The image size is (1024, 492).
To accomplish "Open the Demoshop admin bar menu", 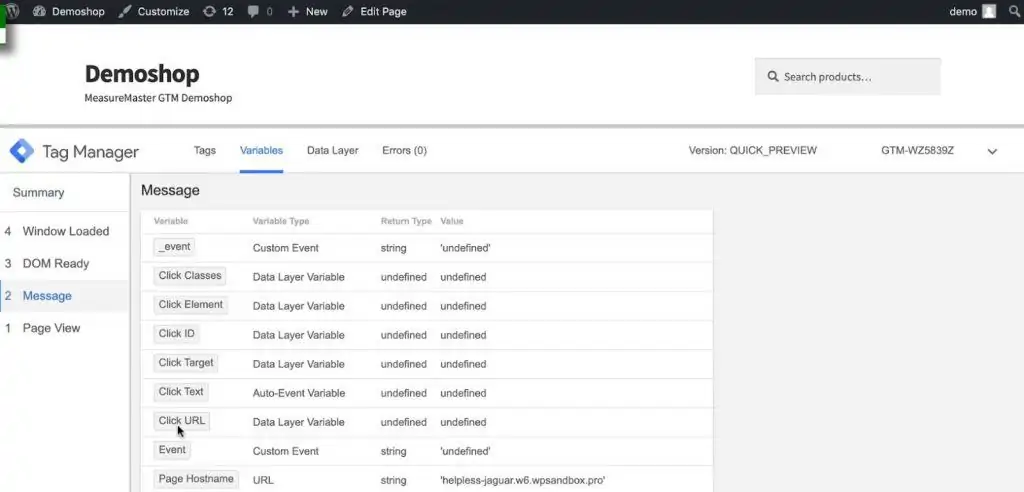I will tap(69, 11).
